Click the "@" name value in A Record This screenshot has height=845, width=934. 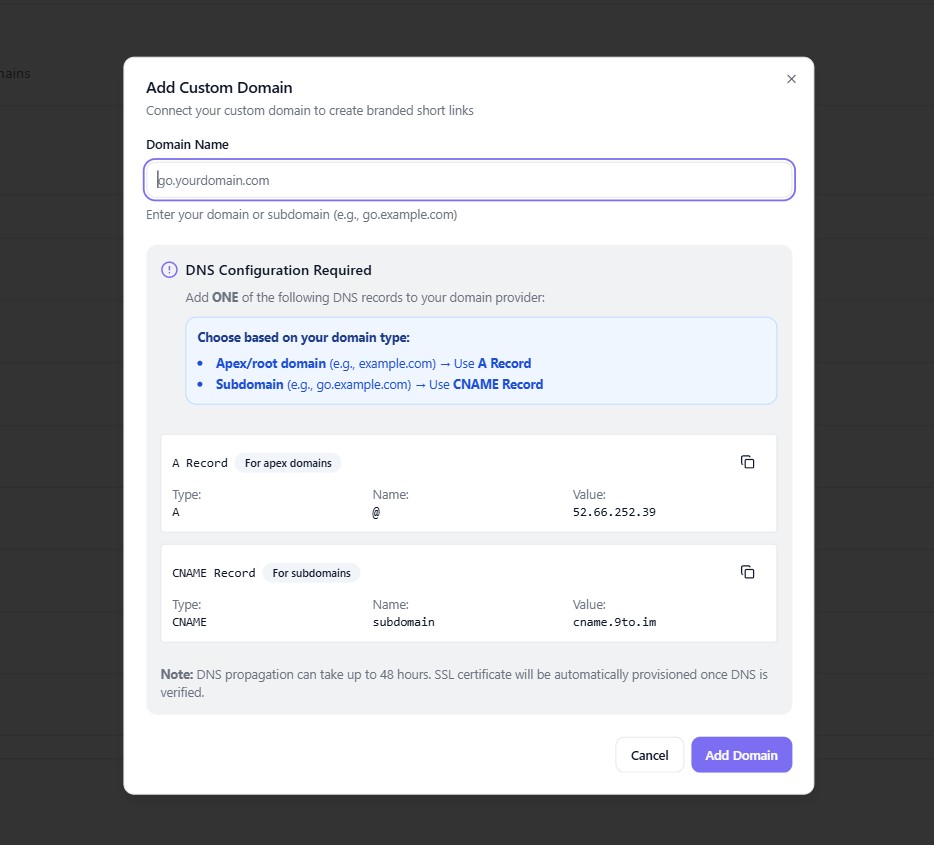tap(377, 512)
